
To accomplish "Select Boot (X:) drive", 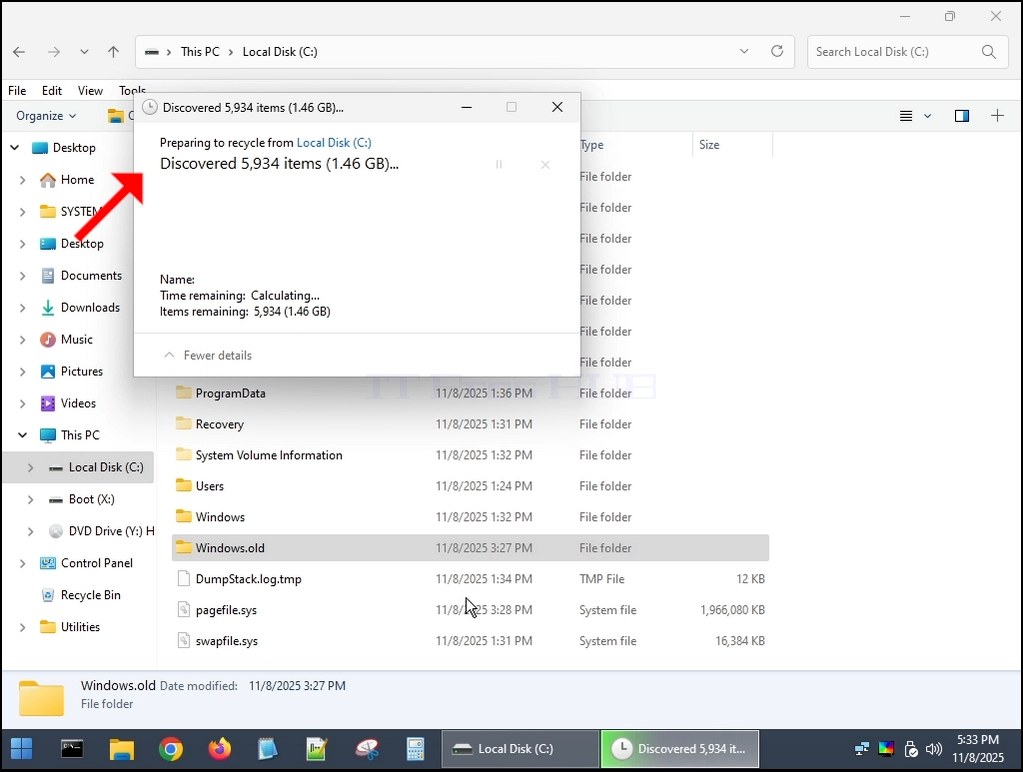I will [x=91, y=499].
